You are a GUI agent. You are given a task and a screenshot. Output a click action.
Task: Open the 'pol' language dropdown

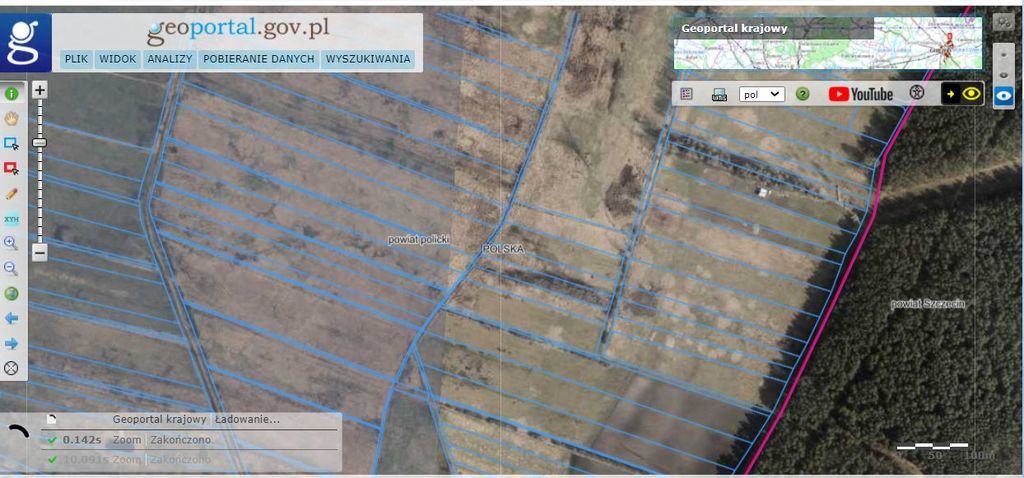(761, 94)
